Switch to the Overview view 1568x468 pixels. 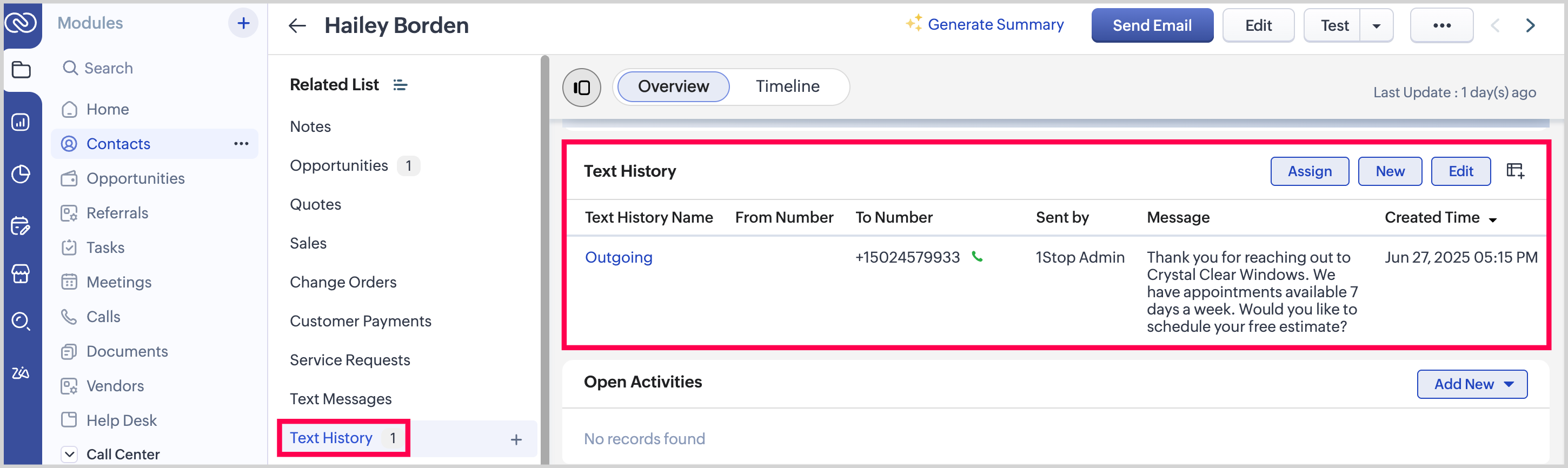pos(673,86)
